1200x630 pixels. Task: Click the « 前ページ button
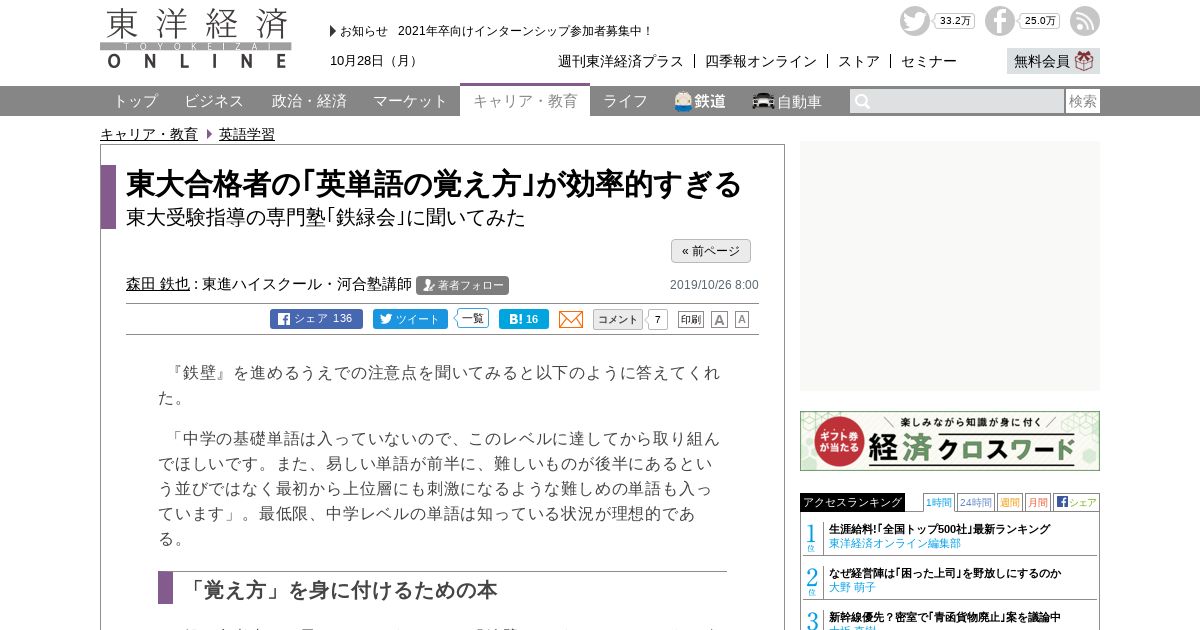point(711,251)
